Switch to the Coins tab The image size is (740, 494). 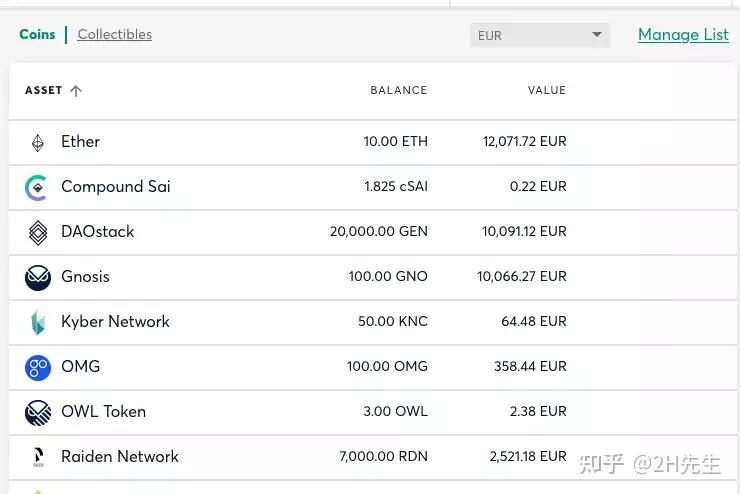[x=37, y=34]
